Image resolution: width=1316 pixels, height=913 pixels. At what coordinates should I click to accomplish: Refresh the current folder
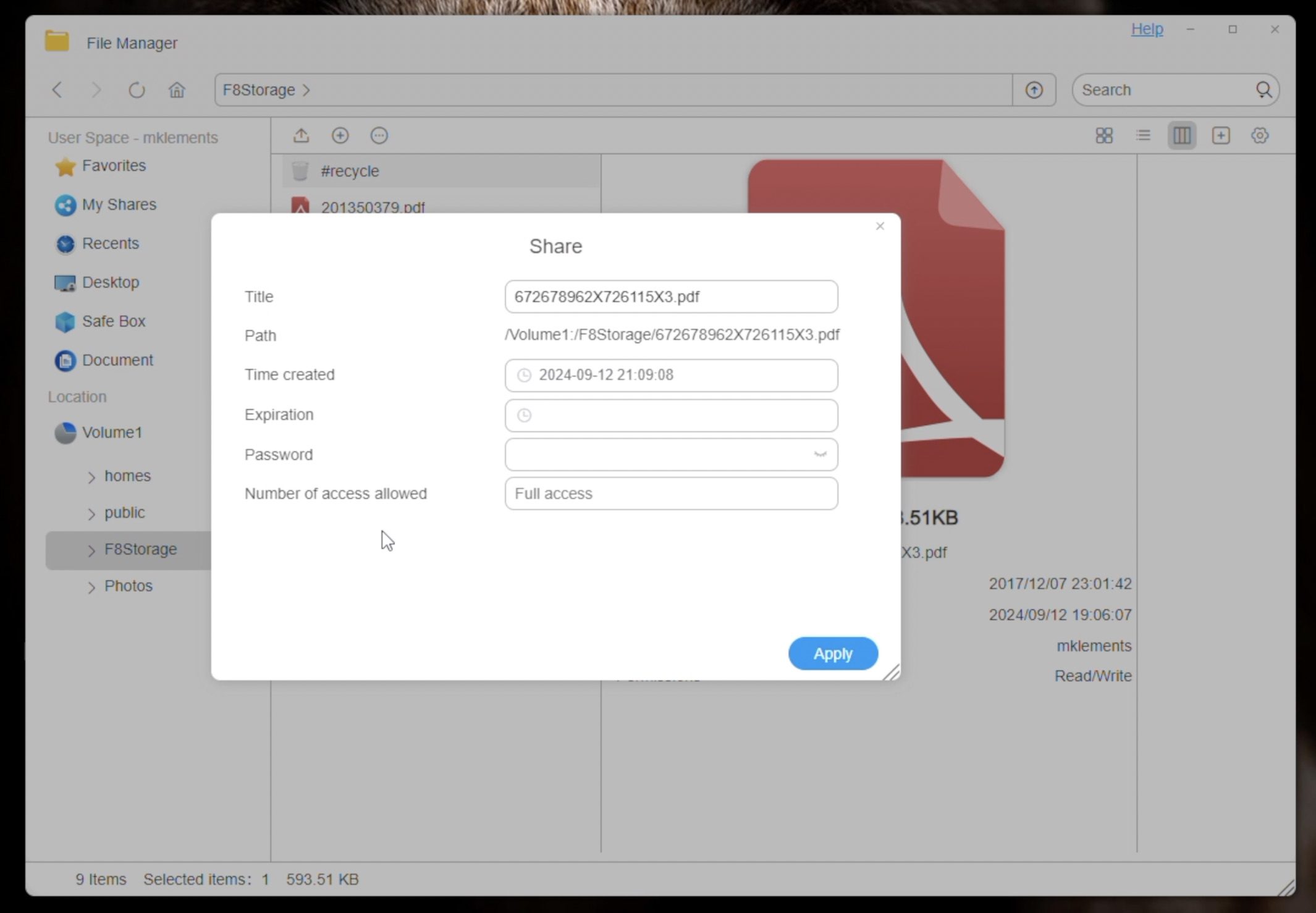[x=137, y=90]
